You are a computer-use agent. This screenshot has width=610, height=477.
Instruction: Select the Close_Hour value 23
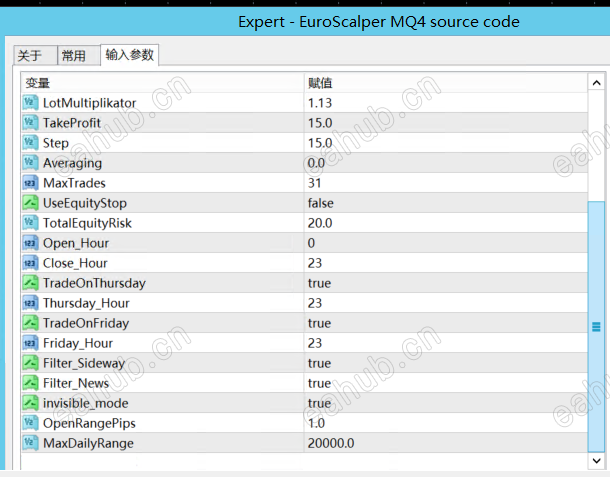coord(315,263)
